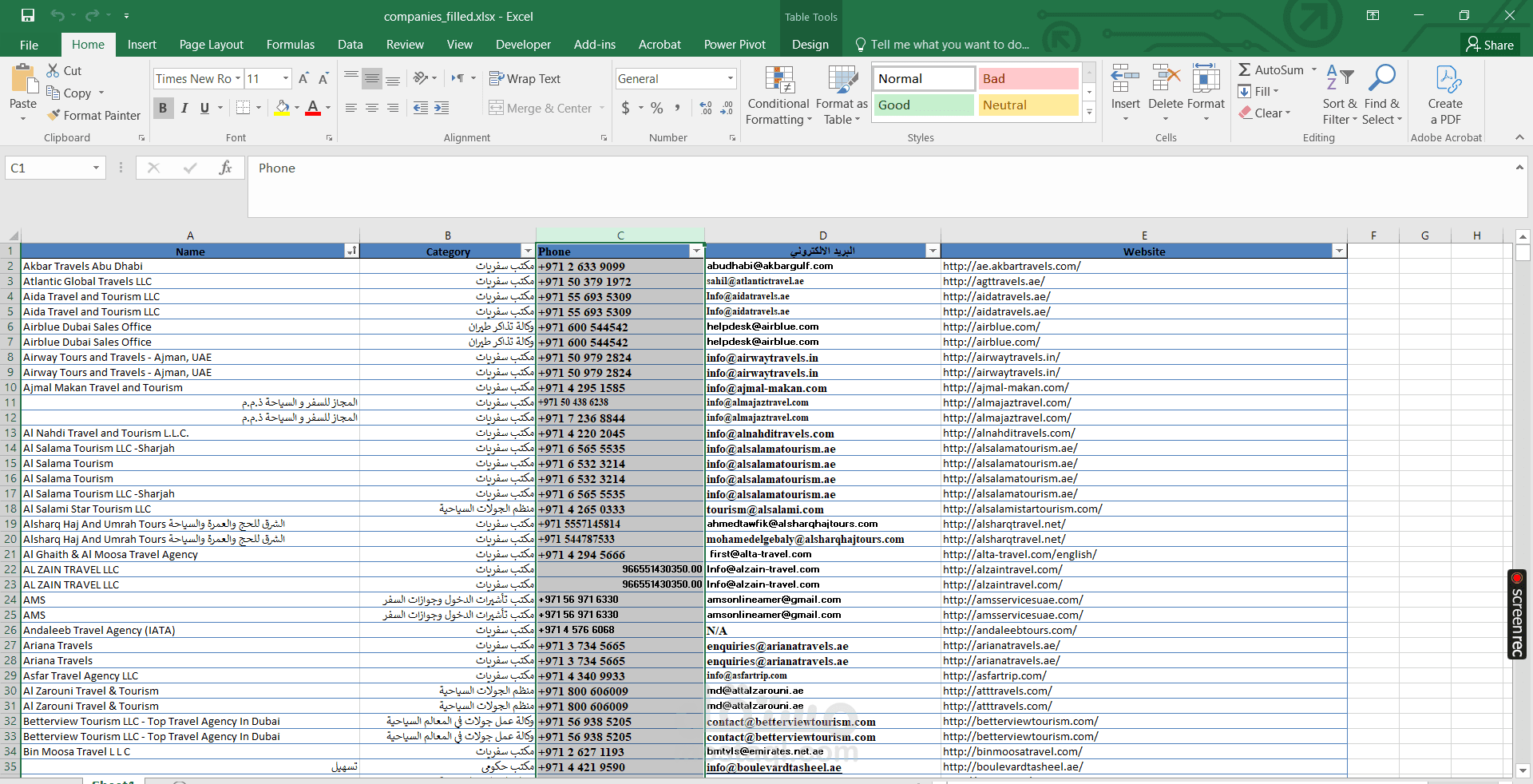
Task: Apply the Bad cell style
Action: click(x=1028, y=78)
